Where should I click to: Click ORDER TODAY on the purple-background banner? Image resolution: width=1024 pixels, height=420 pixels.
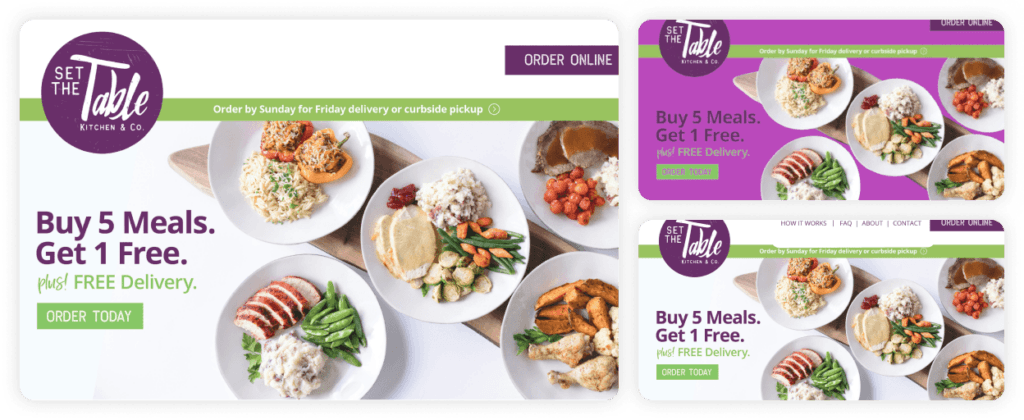point(687,172)
